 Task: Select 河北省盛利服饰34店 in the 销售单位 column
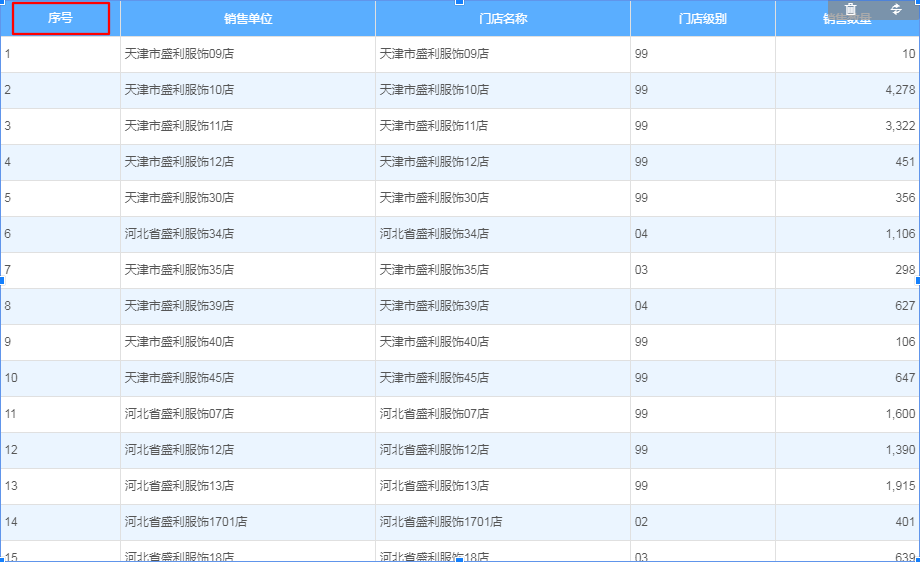click(x=179, y=233)
